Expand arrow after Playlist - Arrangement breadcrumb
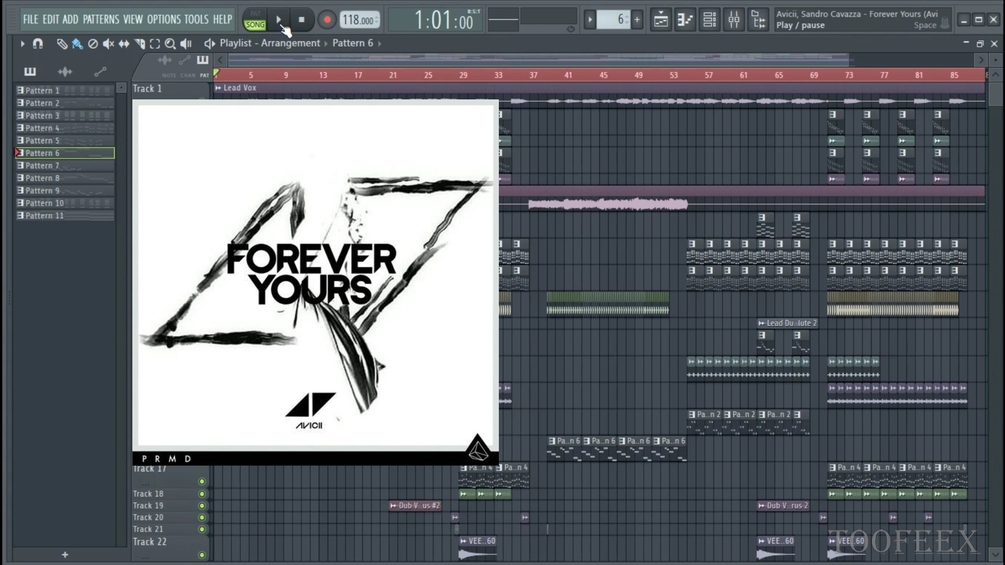Viewport: 1005px width, 565px height. point(326,44)
